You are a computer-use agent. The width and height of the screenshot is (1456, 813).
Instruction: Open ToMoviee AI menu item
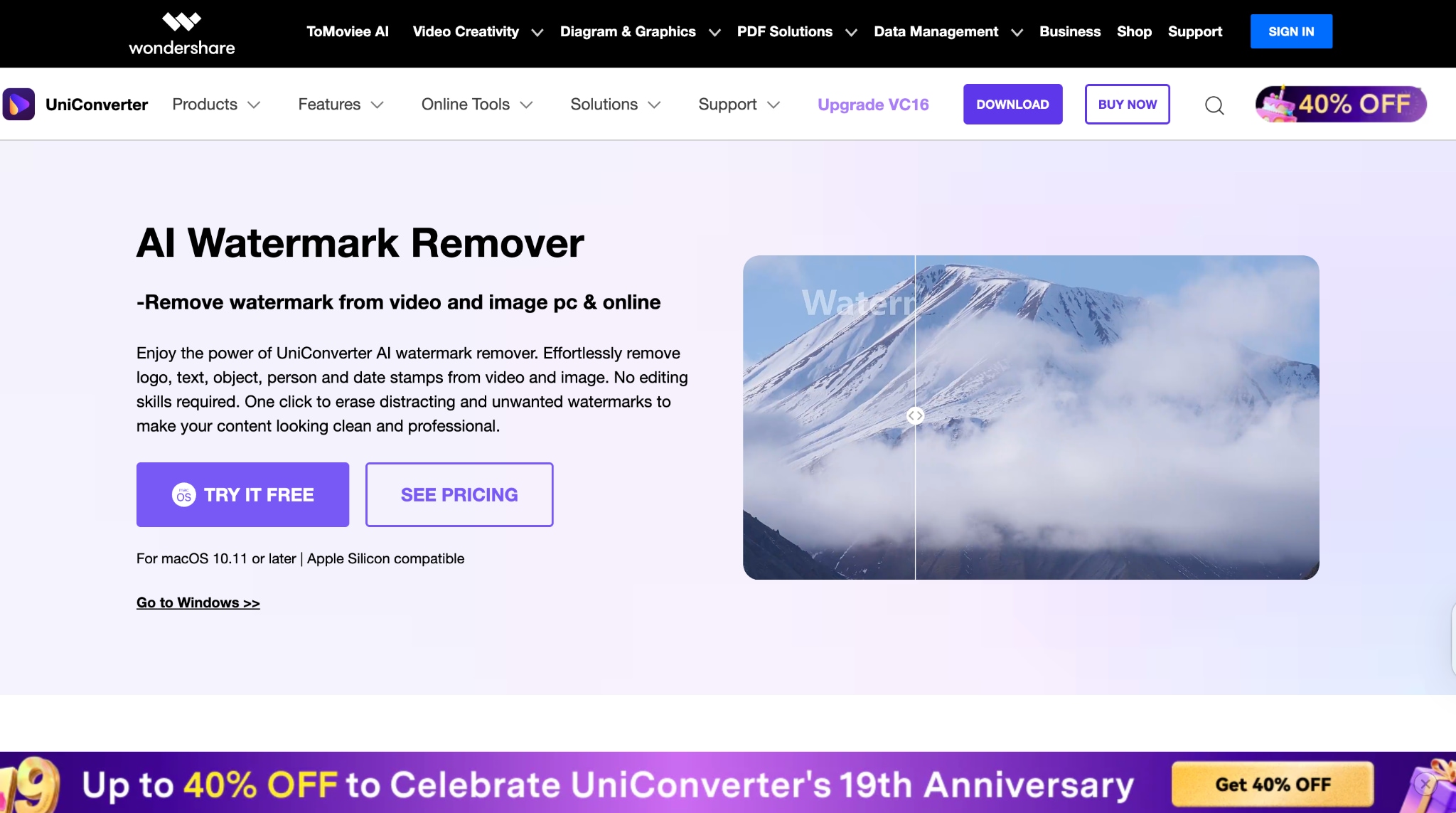348,31
